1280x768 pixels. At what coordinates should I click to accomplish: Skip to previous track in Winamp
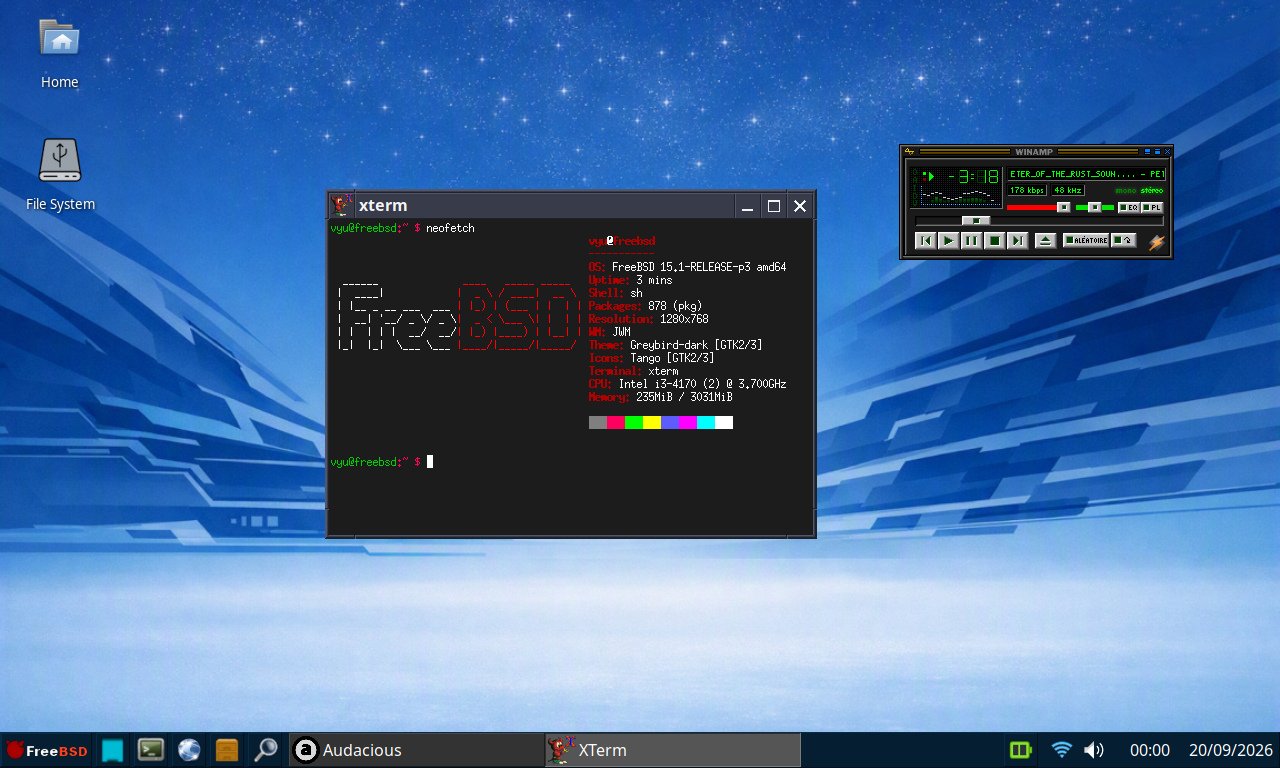(925, 240)
